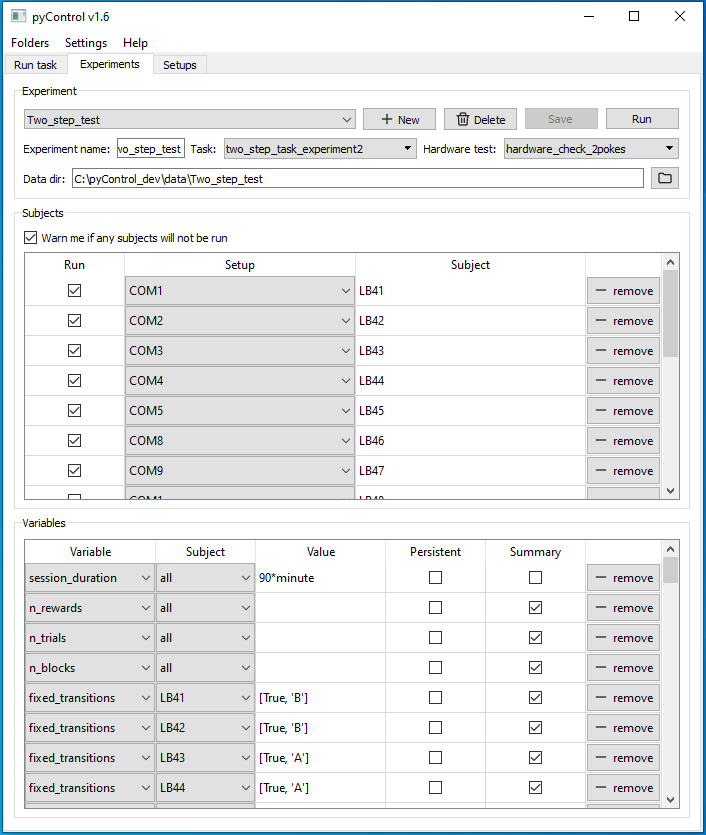Remove the n_blocks variable row

623,668
